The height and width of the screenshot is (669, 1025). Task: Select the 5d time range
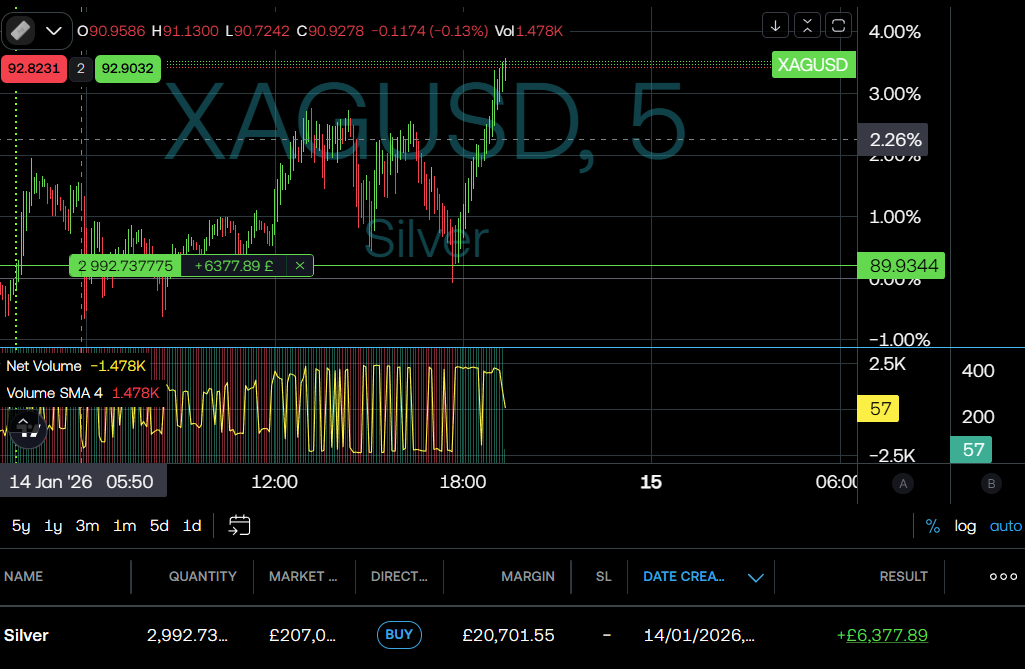[x=159, y=526]
